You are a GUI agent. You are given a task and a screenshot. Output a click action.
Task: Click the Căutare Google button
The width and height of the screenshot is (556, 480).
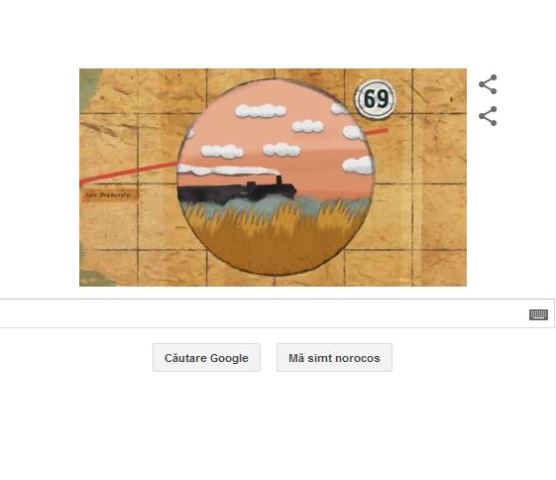207,358
